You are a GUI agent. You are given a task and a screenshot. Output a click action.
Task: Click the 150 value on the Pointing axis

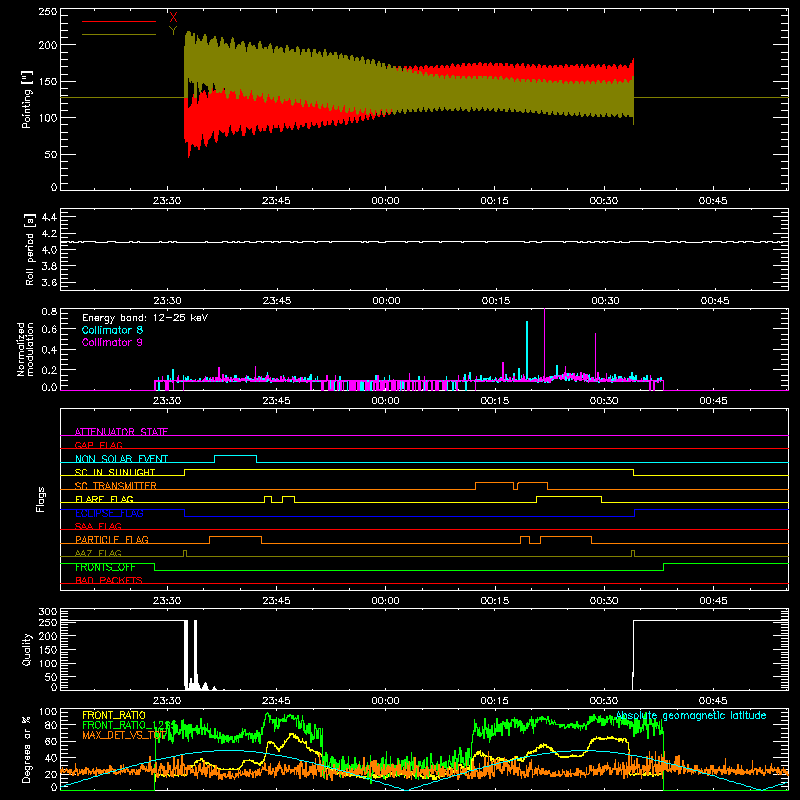click(x=48, y=82)
